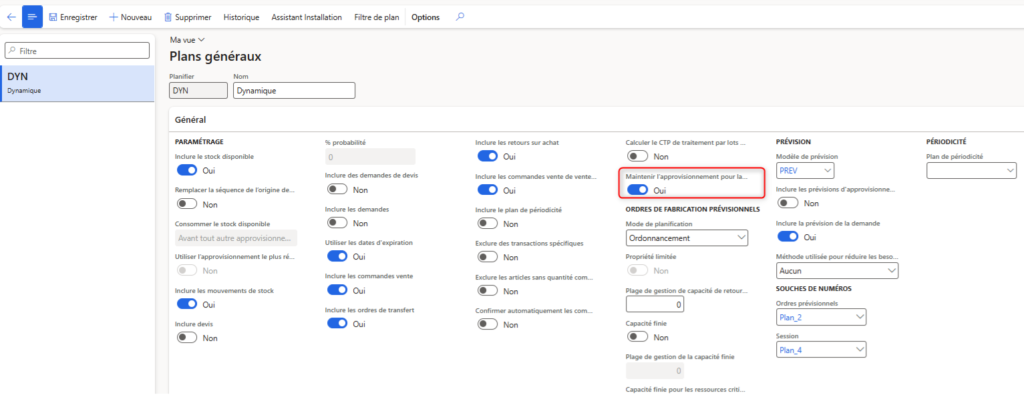Open the Options menu
Viewport: 1024px width, 405px height.
[x=425, y=17]
